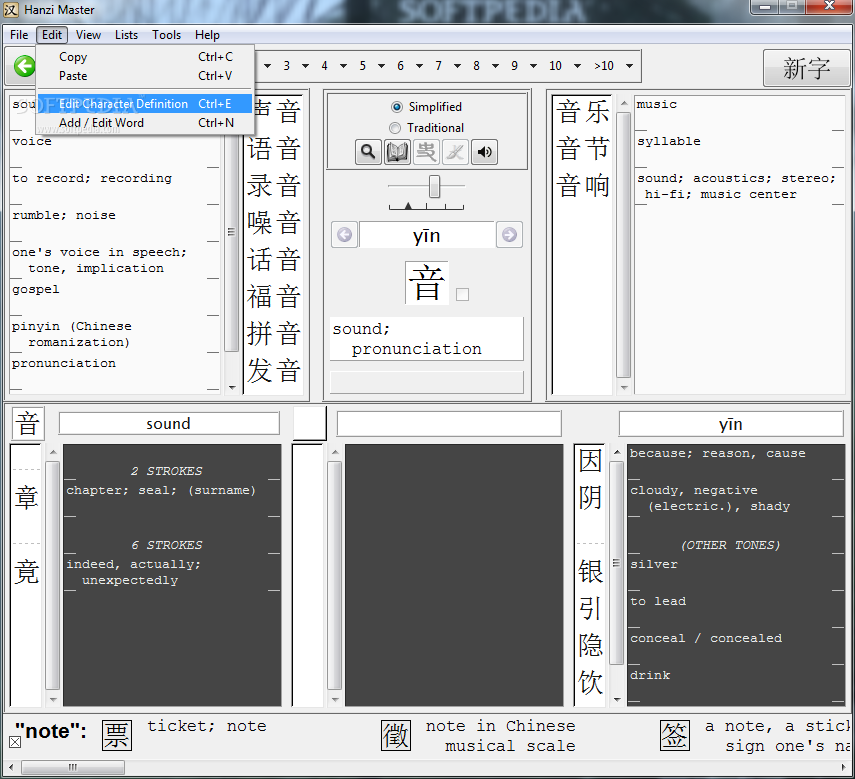855x779 pixels.
Task: Expand the 7 strokes dropdown arrow
Action: click(x=457, y=66)
